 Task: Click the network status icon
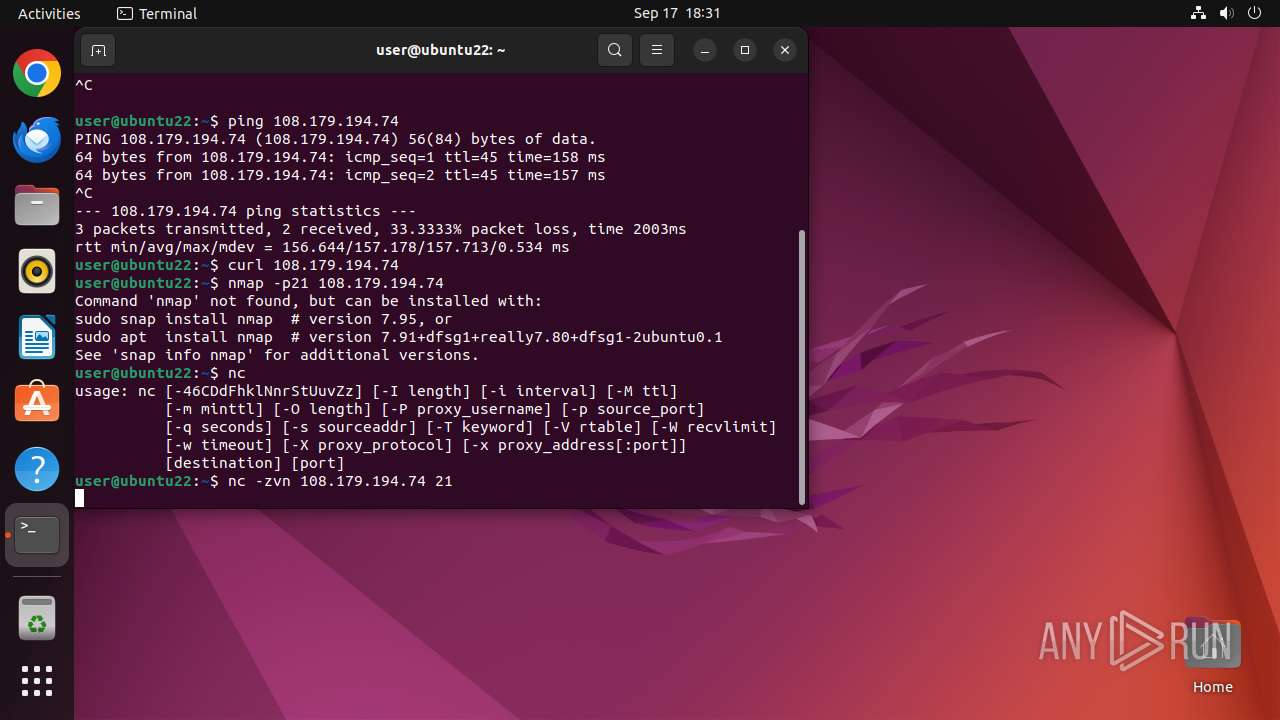[x=1198, y=13]
